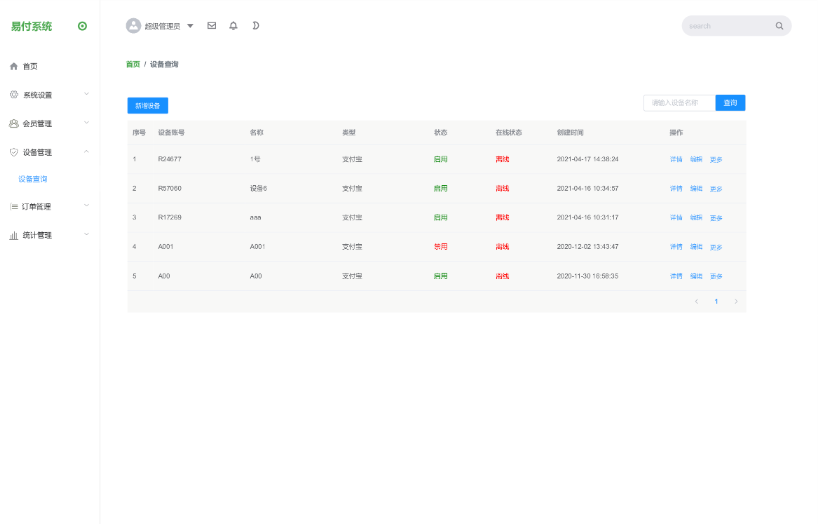Select 设备查询 in the sidebar

coord(33,179)
